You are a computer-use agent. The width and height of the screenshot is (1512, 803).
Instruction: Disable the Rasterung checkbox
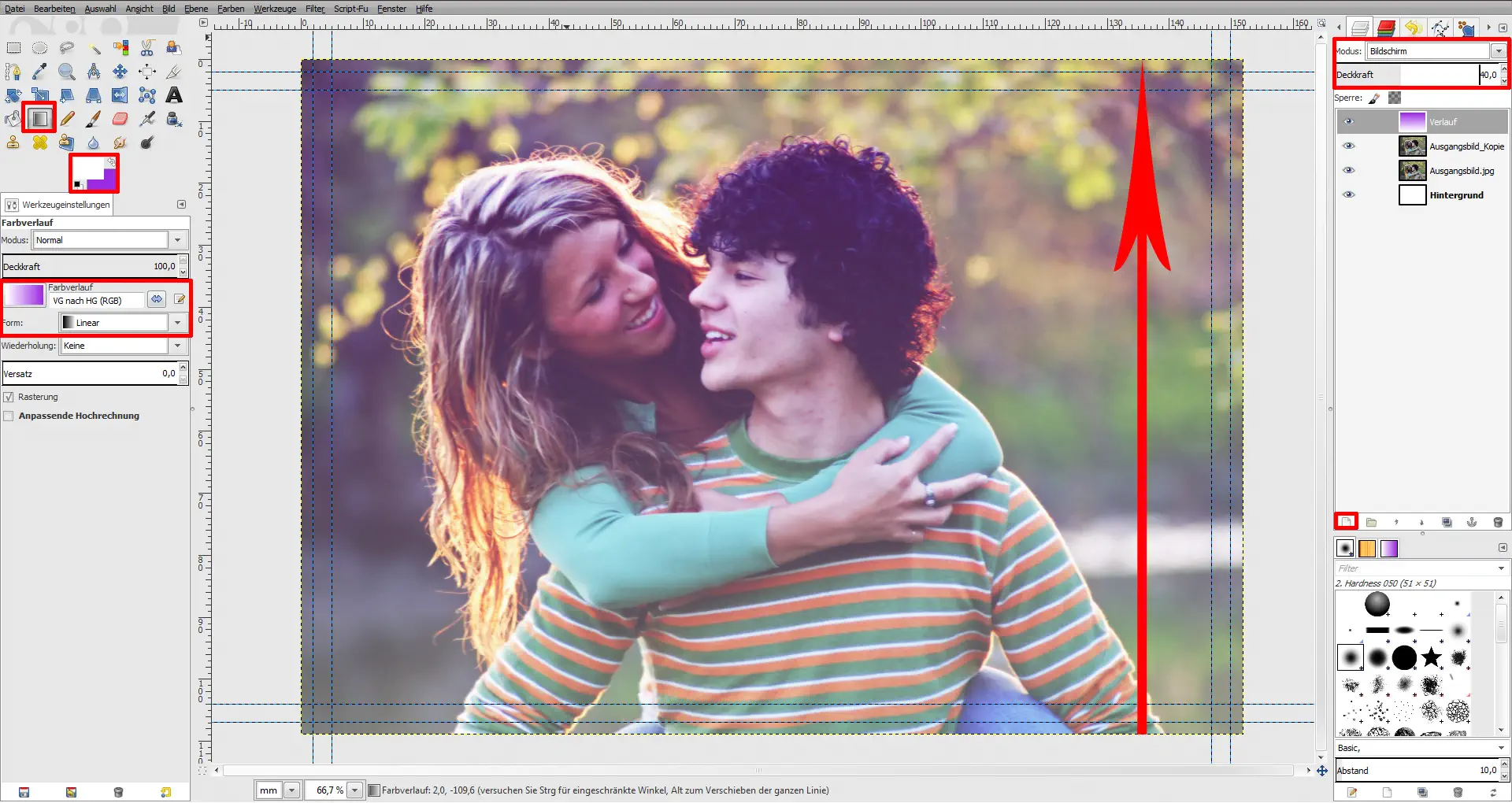click(x=9, y=398)
